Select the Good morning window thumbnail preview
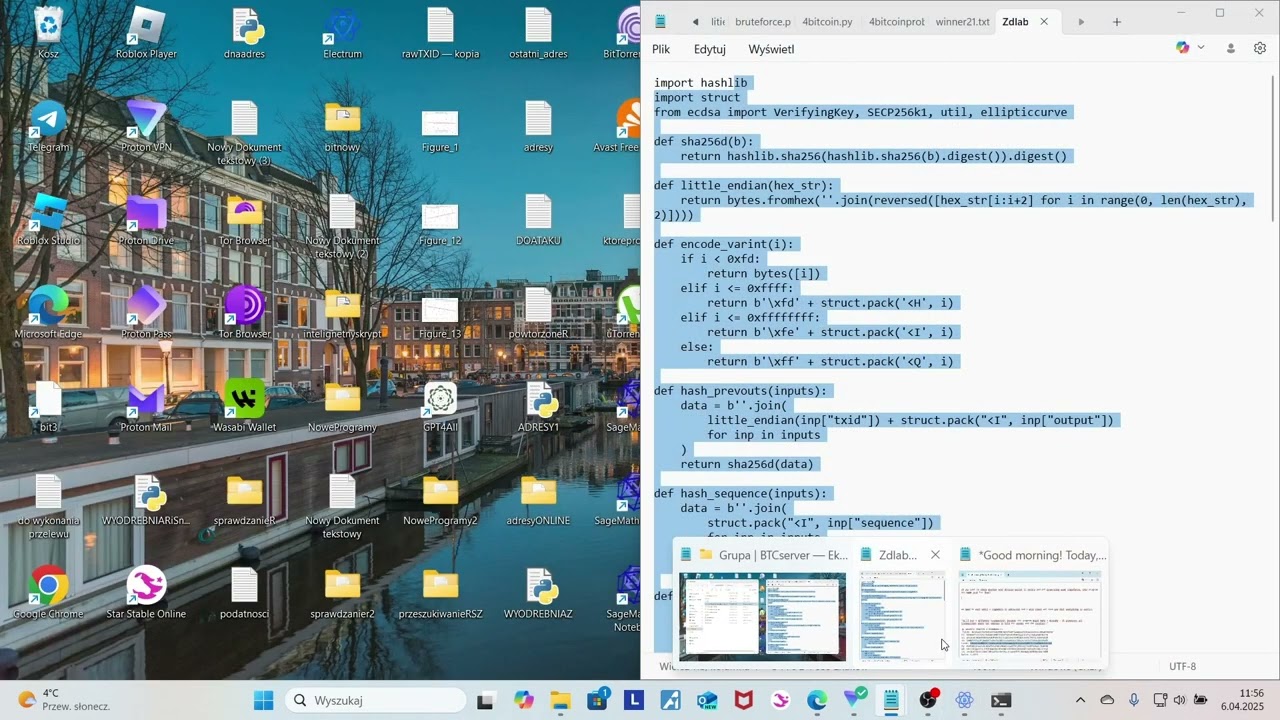Image resolution: width=1280 pixels, height=720 pixels. point(1030,615)
